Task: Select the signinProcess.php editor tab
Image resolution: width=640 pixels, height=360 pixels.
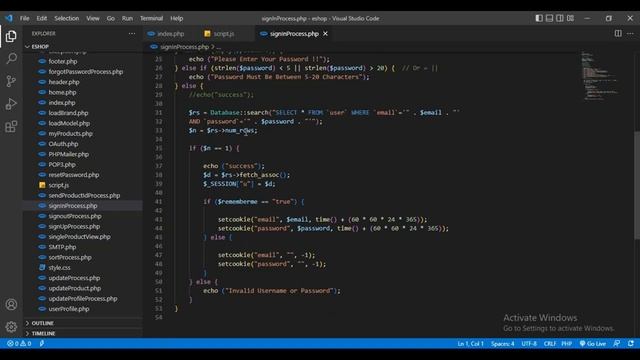Action: point(294,33)
